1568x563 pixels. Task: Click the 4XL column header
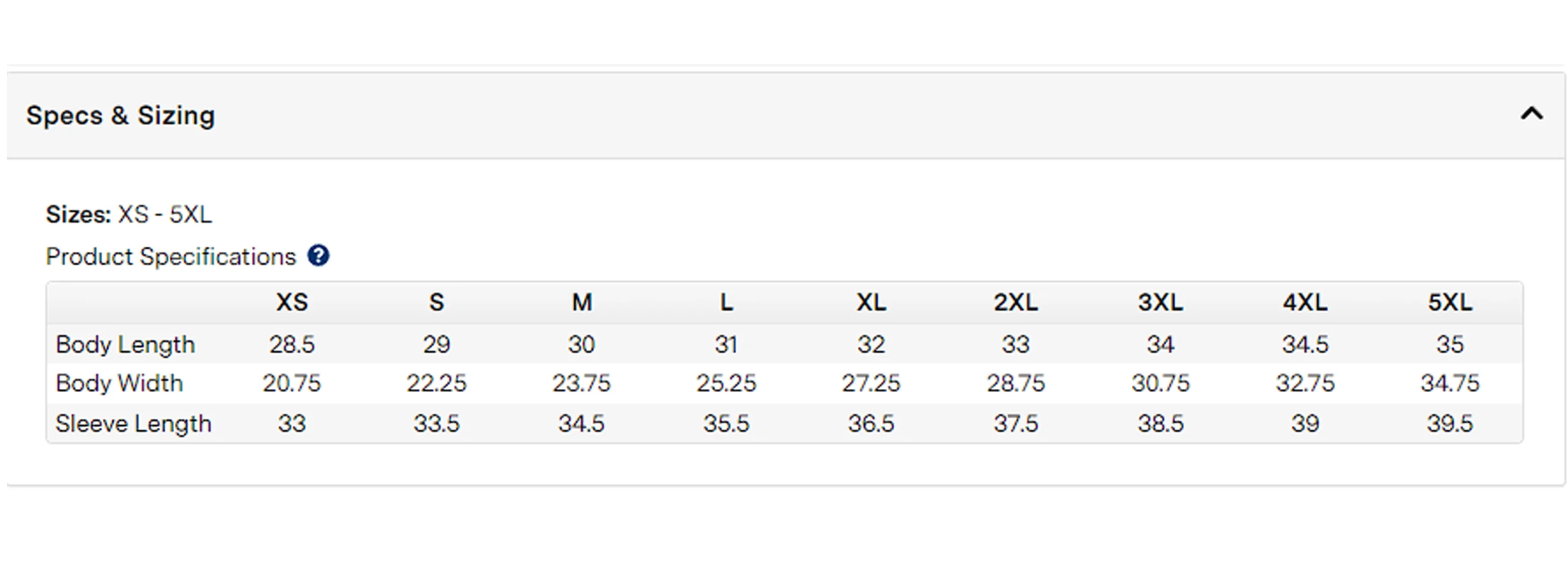(x=1305, y=302)
